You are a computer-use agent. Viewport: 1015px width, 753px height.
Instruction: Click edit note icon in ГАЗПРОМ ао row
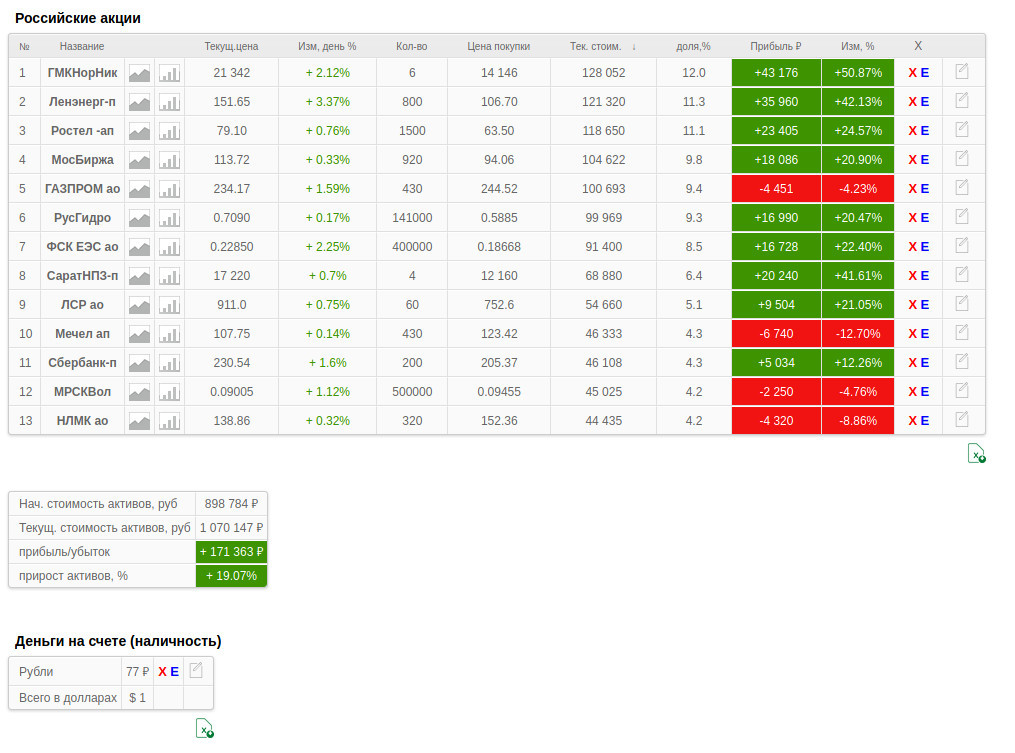coord(962,188)
